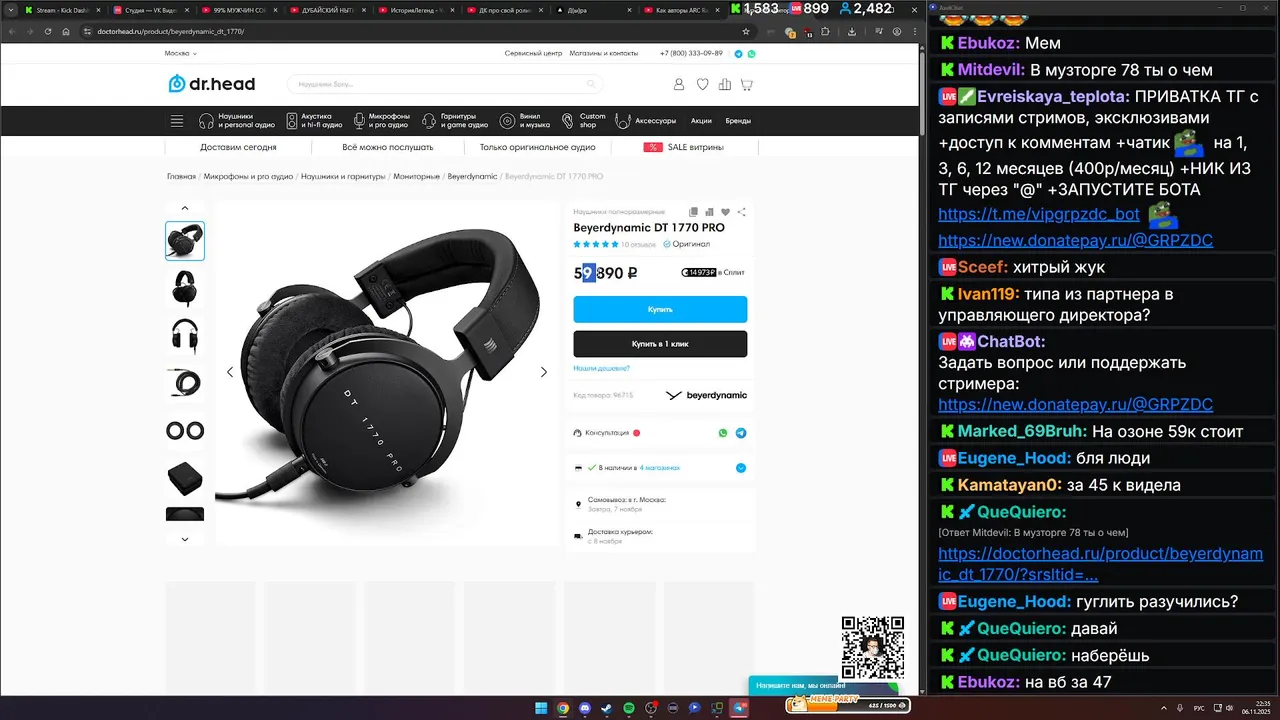Go to the Chrome home button
Screen dimensions: 1280x720
click(x=65, y=31)
